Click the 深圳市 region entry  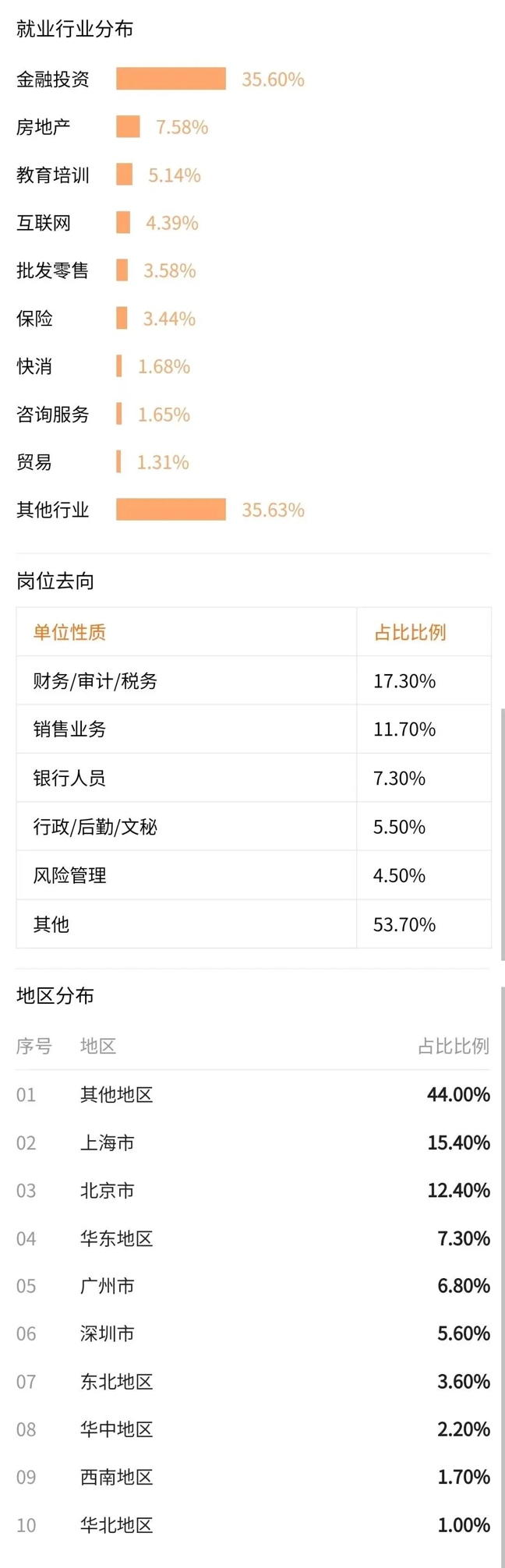[108, 1333]
